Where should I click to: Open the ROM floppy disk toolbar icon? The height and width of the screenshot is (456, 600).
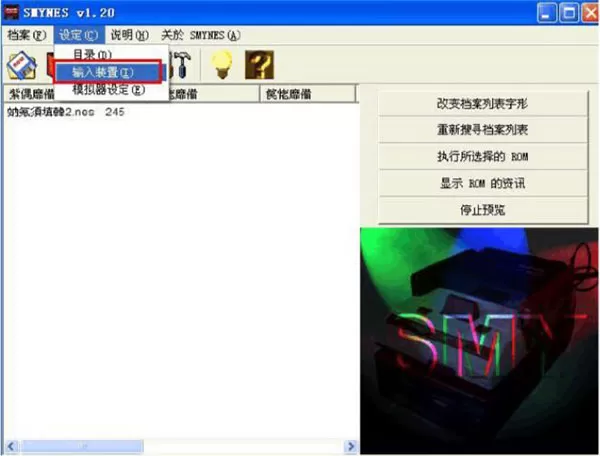click(x=21, y=65)
